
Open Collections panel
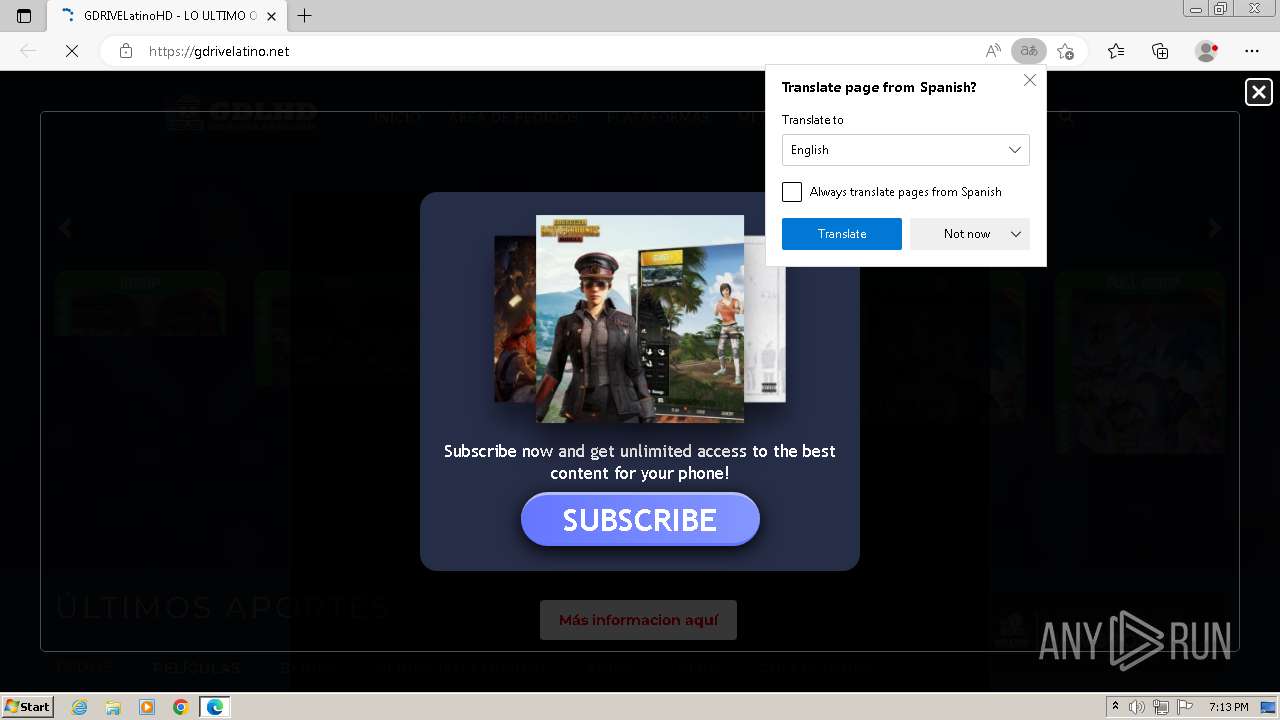(x=1160, y=51)
